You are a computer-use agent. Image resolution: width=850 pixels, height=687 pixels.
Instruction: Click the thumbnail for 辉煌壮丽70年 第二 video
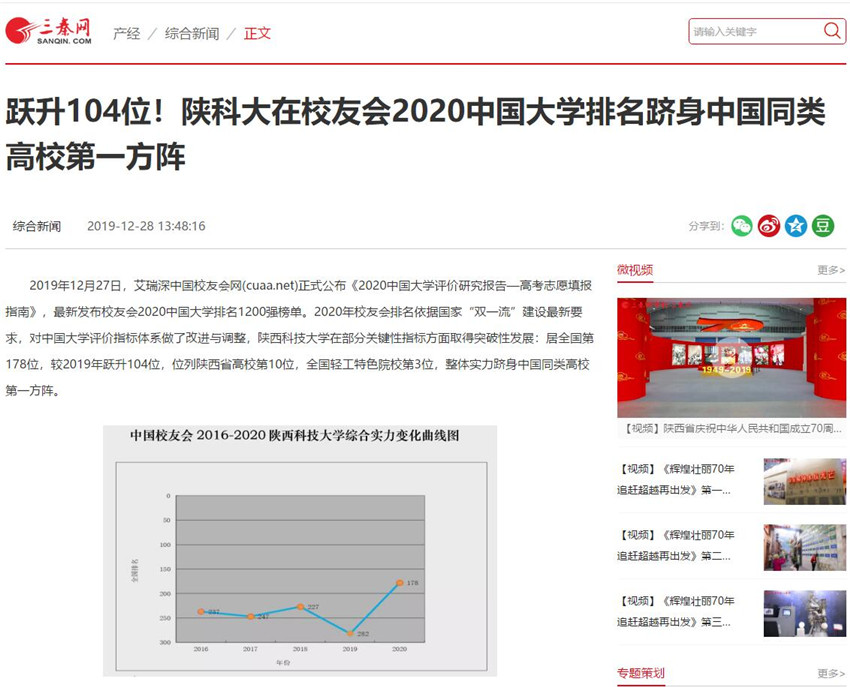click(804, 547)
